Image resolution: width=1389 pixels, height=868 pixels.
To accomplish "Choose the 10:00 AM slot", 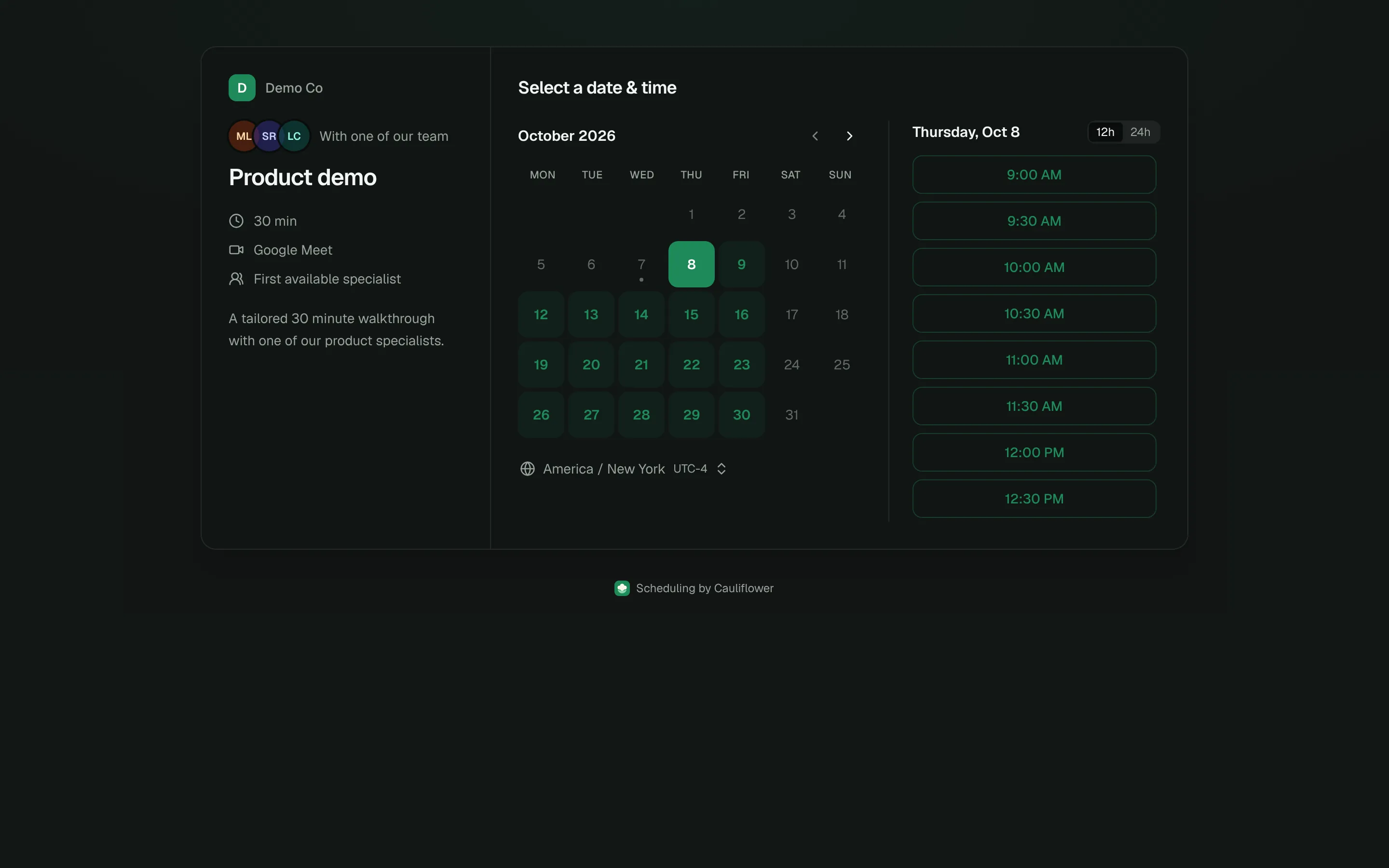I will [1034, 268].
